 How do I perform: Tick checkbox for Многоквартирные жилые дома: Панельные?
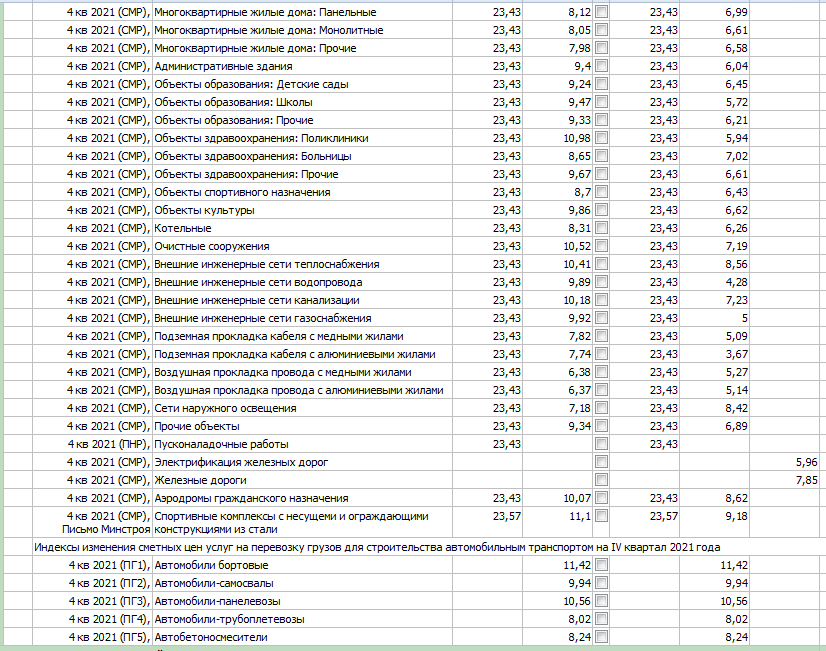[x=601, y=12]
